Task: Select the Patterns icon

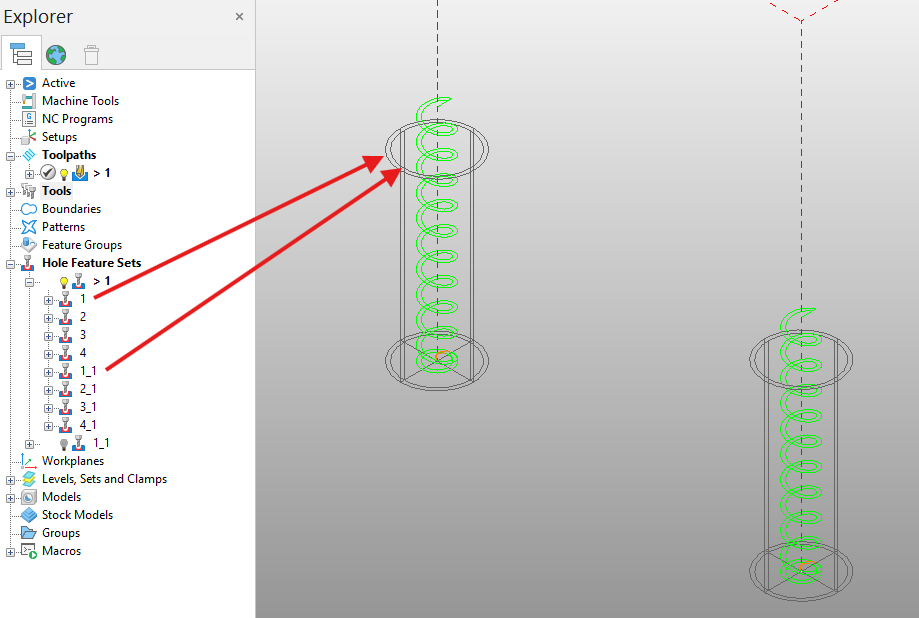Action: [x=27, y=226]
